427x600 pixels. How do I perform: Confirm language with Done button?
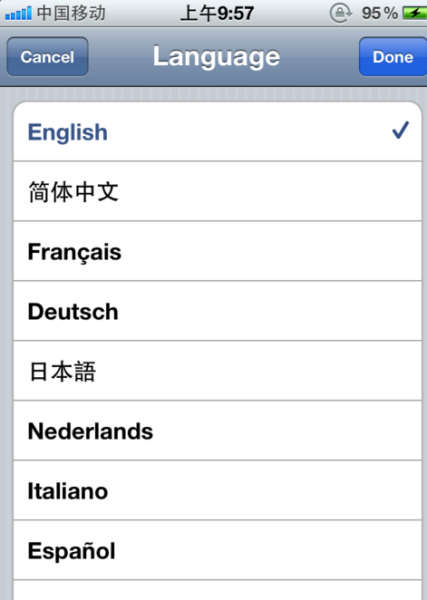coord(393,57)
